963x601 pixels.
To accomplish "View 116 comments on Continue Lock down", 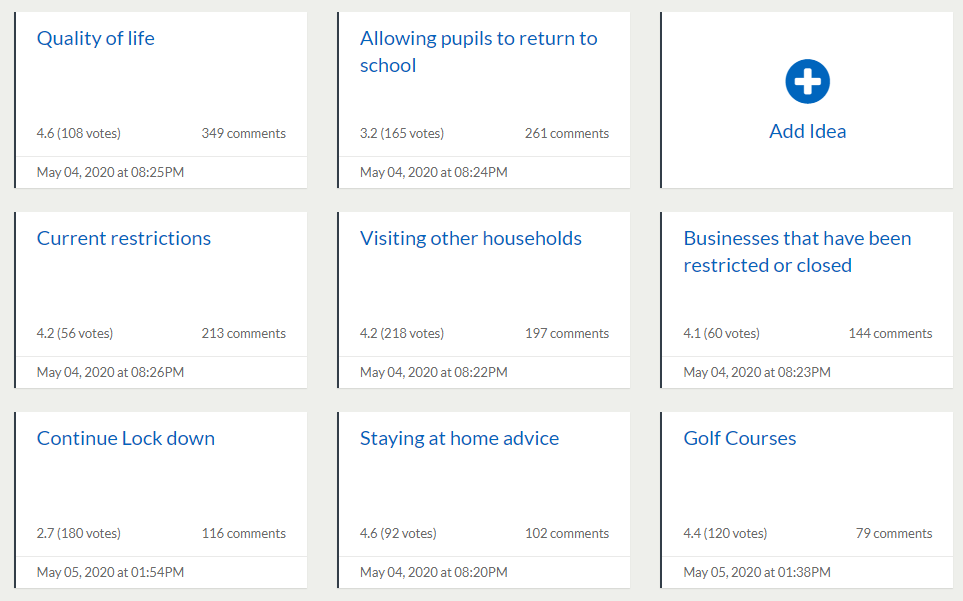I will click(x=243, y=534).
